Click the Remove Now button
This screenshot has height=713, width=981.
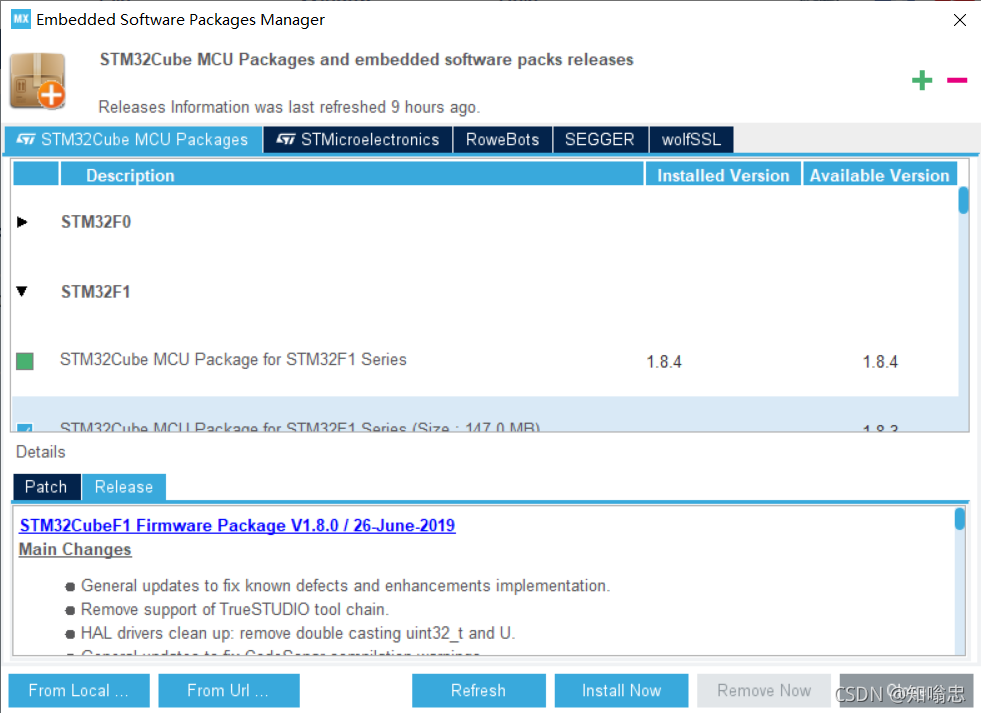[x=764, y=690]
